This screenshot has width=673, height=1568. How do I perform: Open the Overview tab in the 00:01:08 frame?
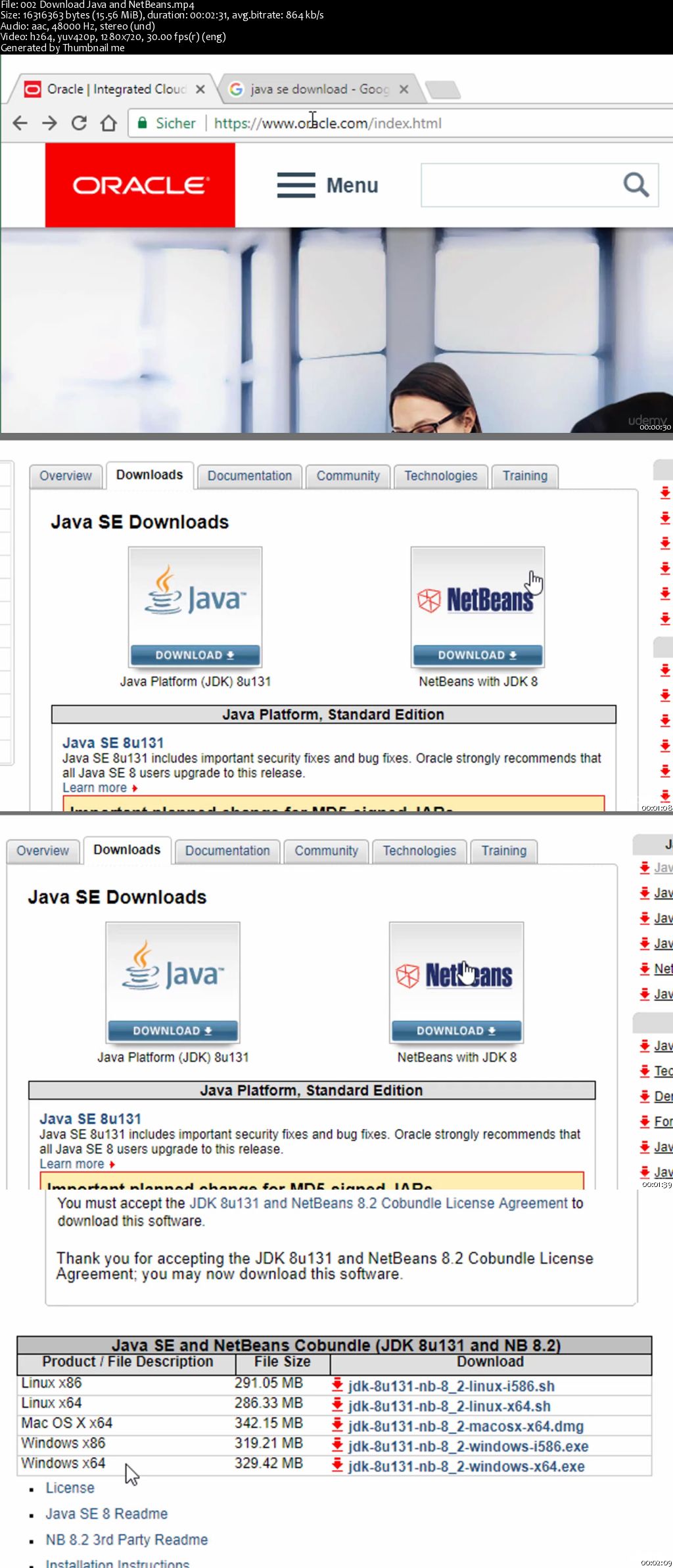coord(66,476)
